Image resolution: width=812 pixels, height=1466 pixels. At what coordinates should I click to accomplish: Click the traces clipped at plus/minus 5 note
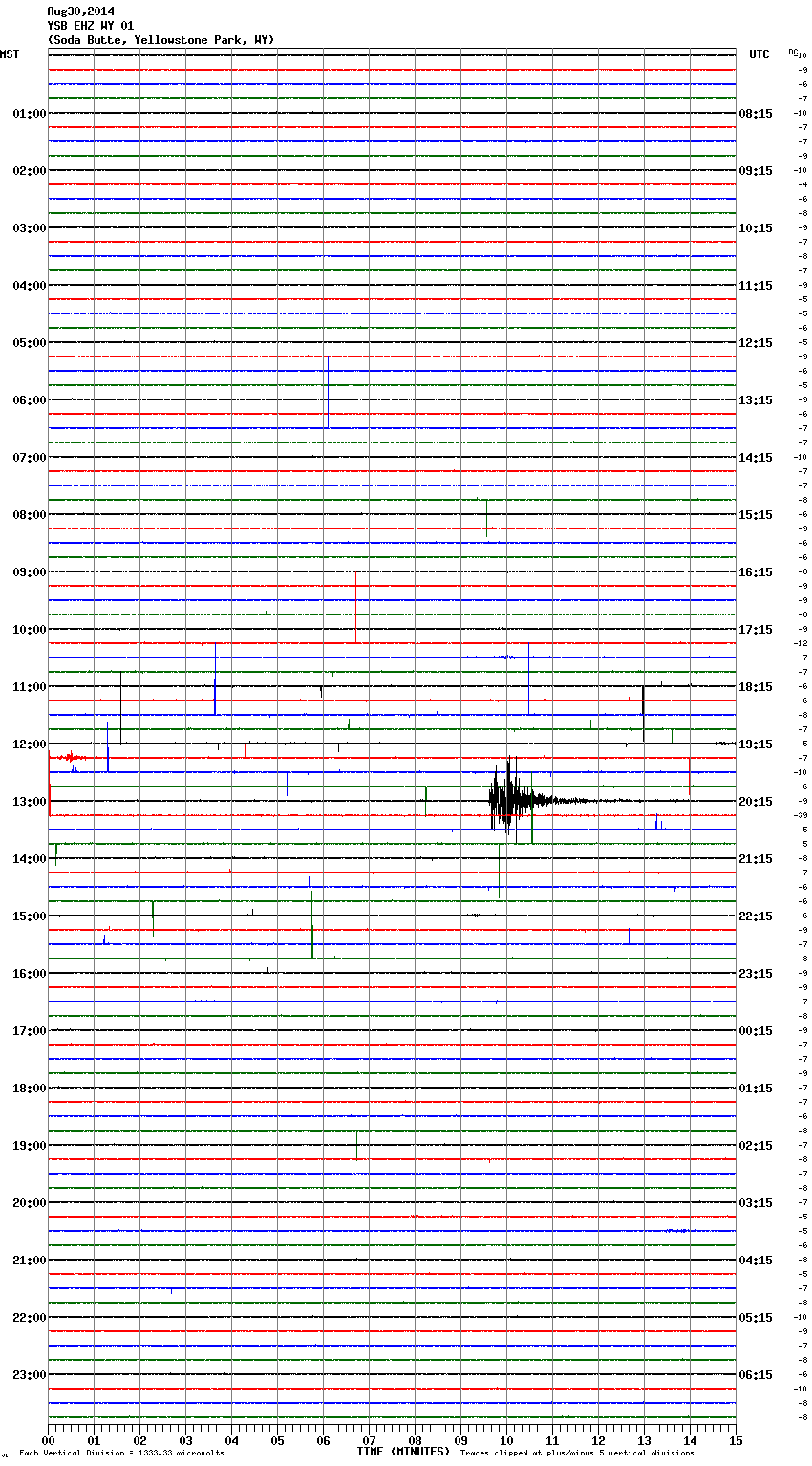pyautogui.click(x=577, y=1453)
